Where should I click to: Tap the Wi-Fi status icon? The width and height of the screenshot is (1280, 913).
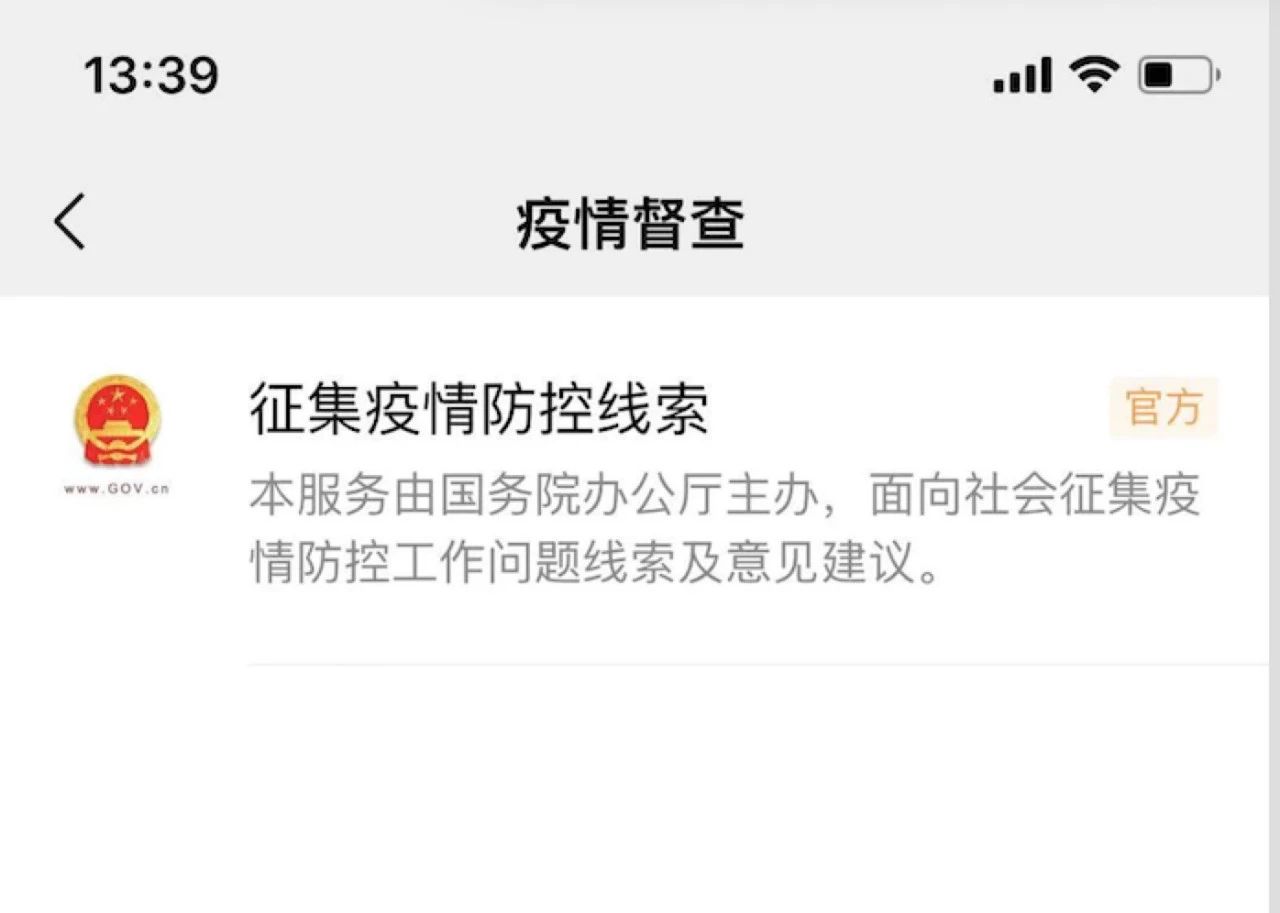tap(1094, 74)
